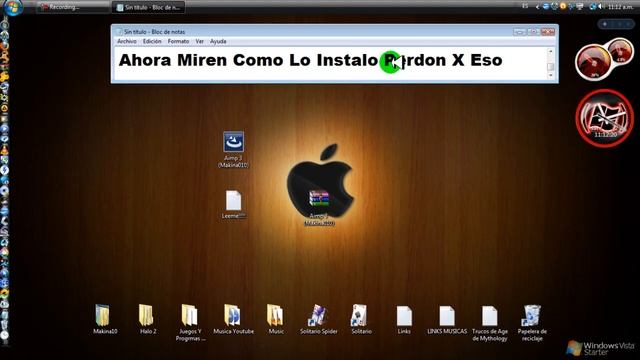Click the red clock gadget showing 11:12:20
The height and width of the screenshot is (360, 640).
(x=604, y=118)
